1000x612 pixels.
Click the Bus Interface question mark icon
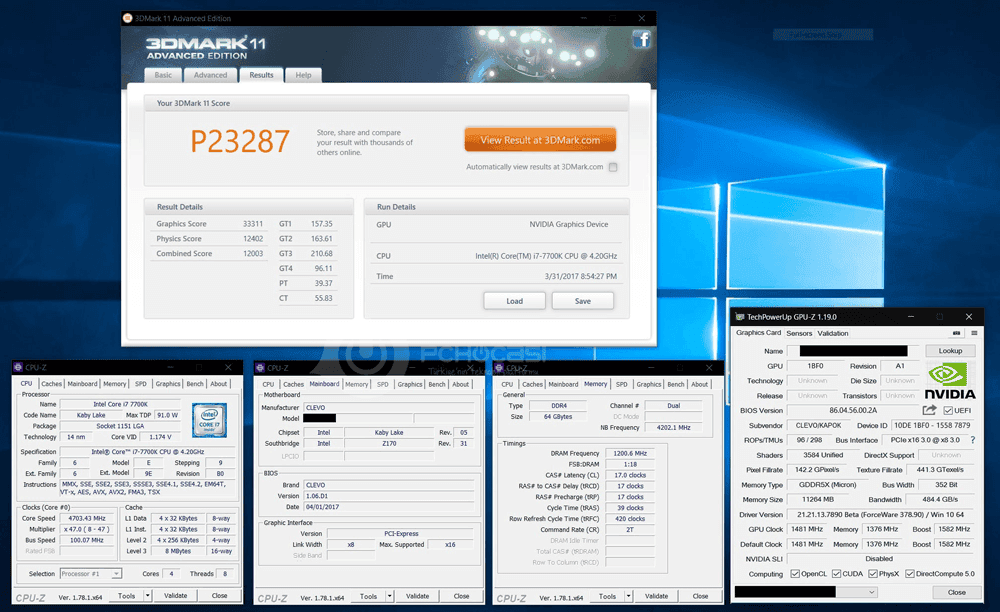[972, 440]
